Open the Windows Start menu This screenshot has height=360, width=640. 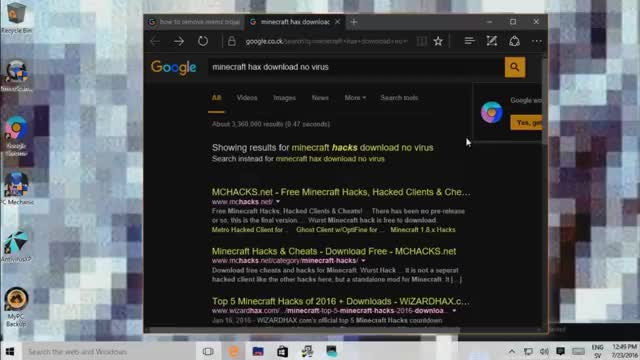[x=10, y=351]
